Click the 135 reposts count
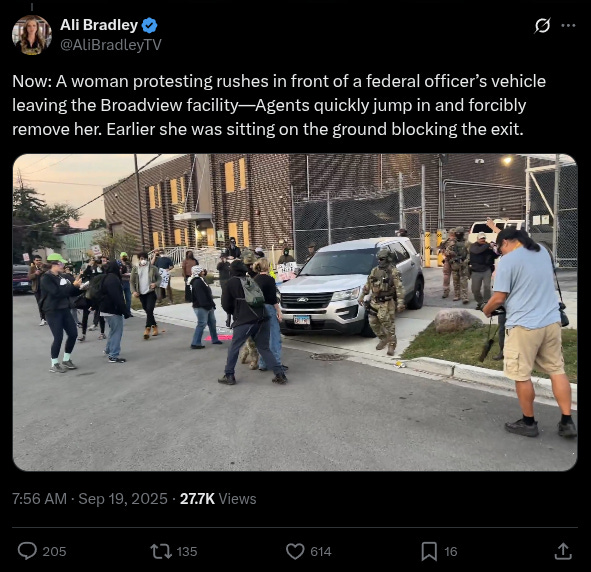Viewport: 591px width, 572px height. tap(187, 552)
